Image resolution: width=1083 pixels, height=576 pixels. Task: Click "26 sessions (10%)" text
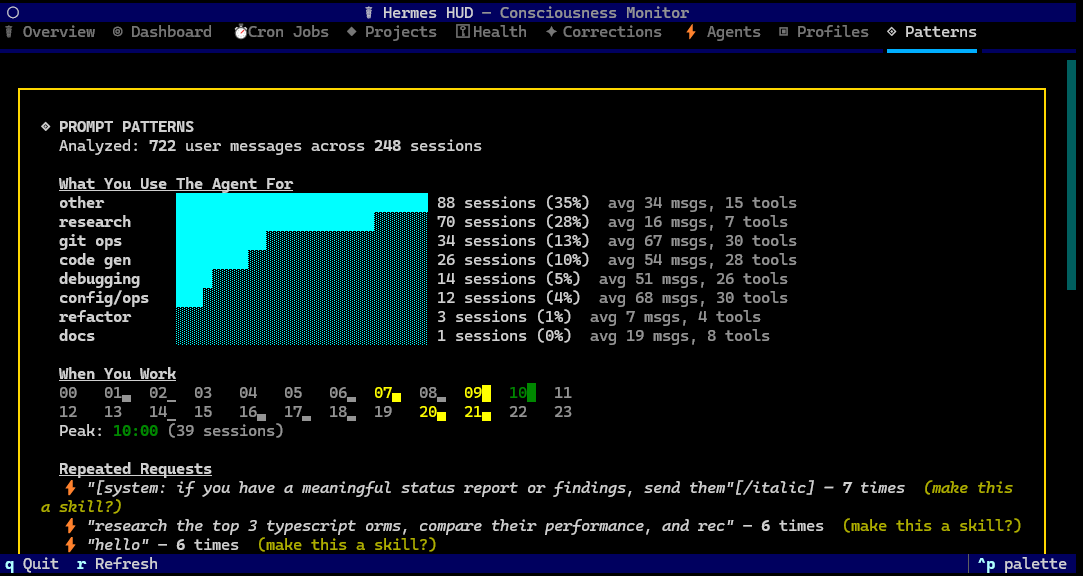[513, 260]
